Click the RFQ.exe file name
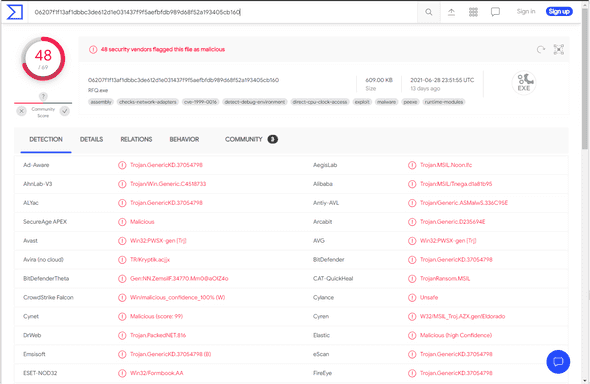Viewport: 590px width, 384px height. click(x=98, y=90)
